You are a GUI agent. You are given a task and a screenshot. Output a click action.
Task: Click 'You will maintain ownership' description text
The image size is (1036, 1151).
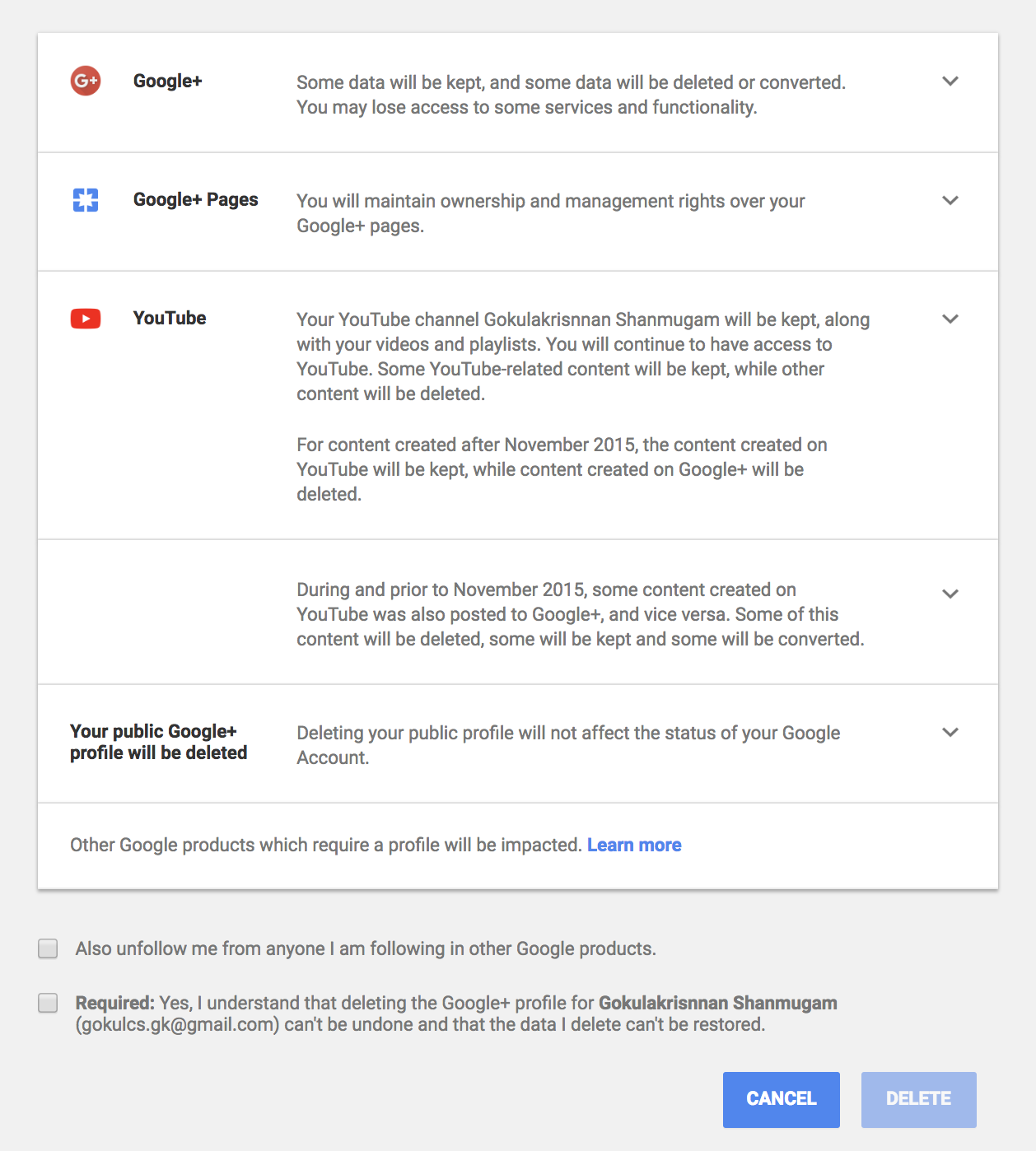coord(551,213)
